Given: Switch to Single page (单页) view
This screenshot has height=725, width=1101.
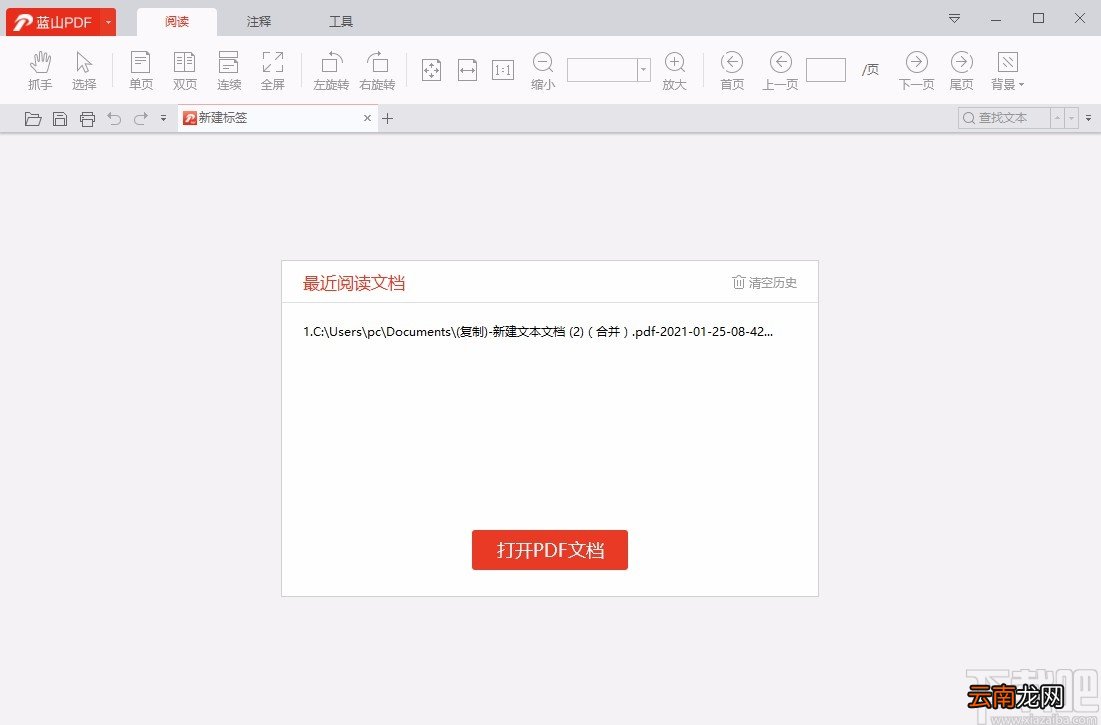Looking at the screenshot, I should click(x=141, y=70).
